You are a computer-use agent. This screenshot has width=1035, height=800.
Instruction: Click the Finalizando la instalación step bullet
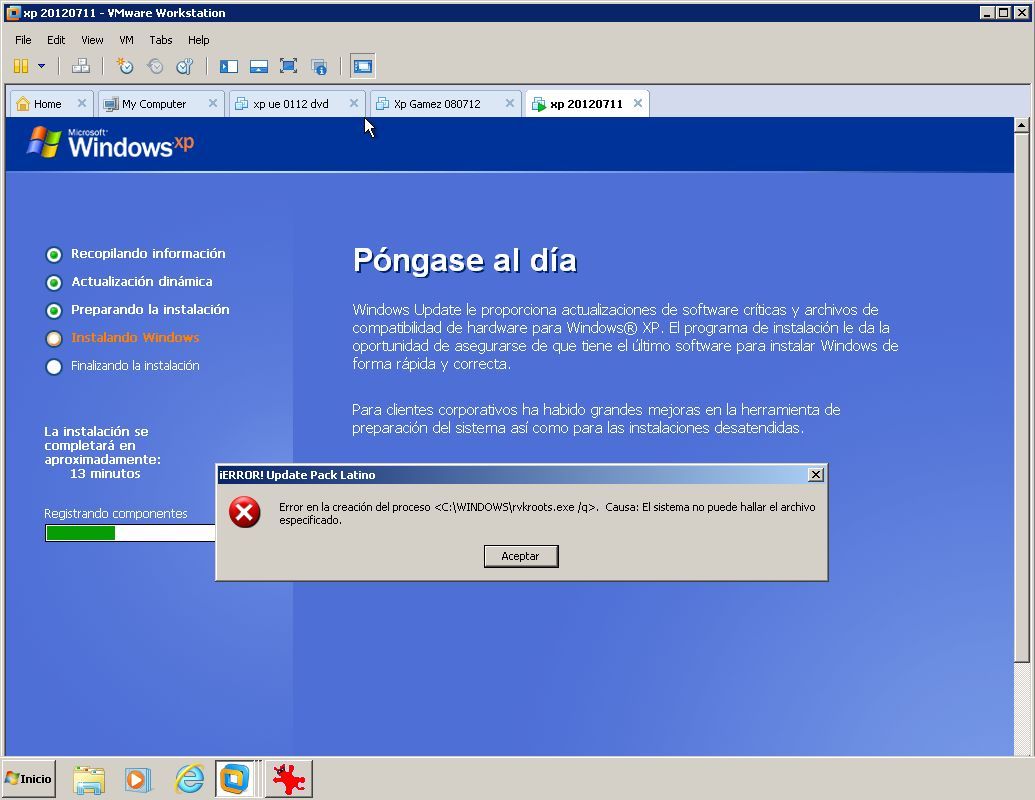54,366
